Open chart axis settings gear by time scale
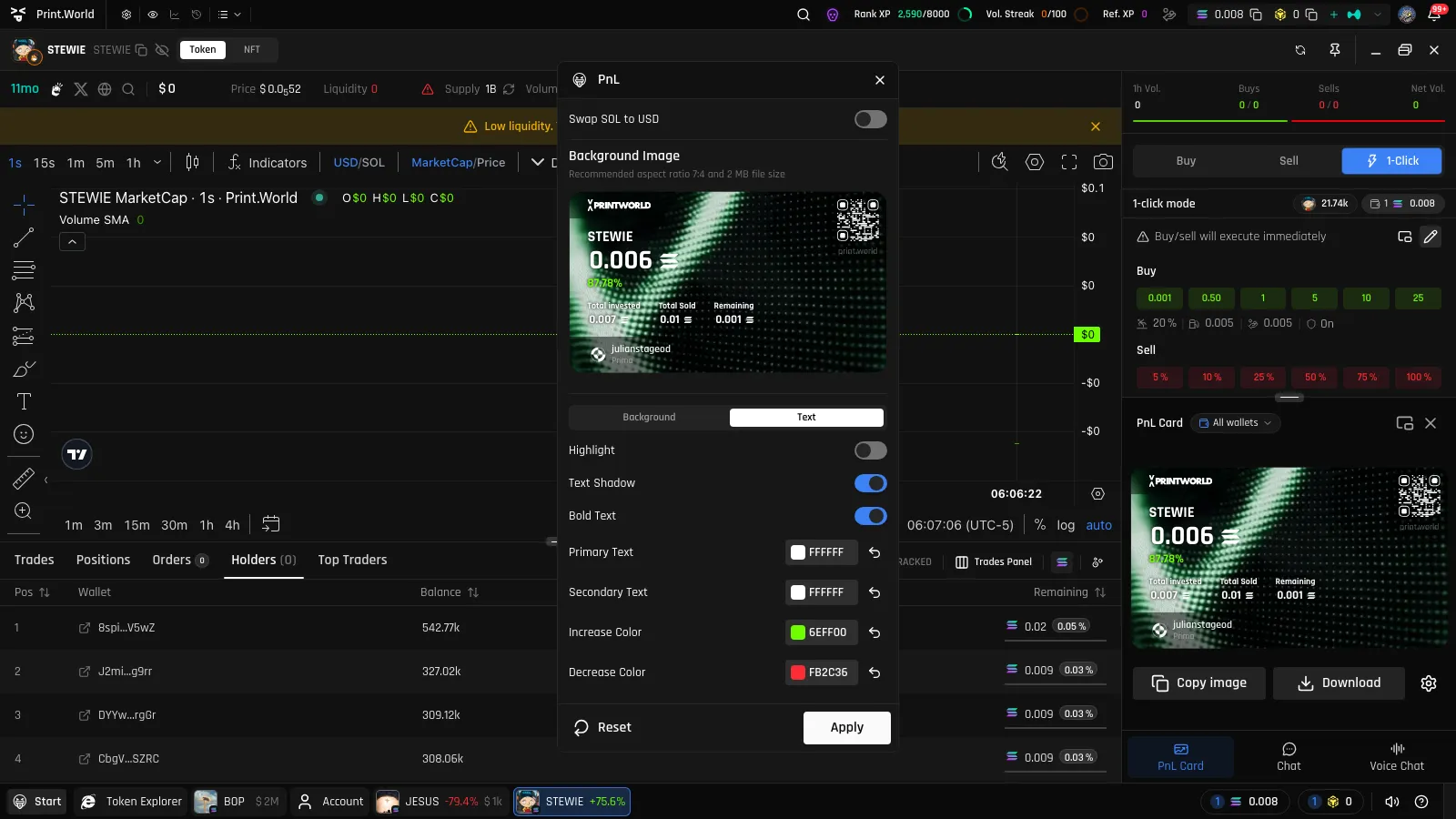This screenshot has width=1456, height=819. [1098, 494]
